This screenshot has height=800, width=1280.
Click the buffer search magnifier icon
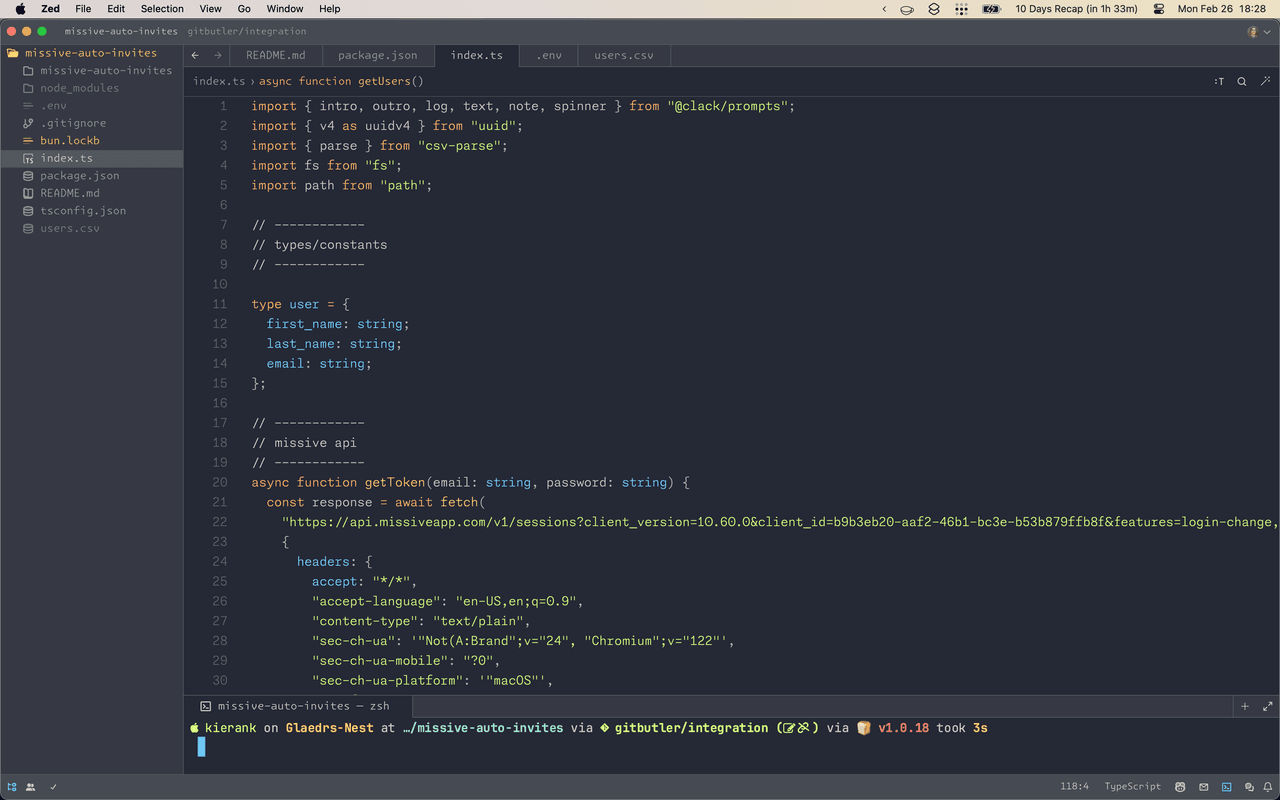(1242, 82)
